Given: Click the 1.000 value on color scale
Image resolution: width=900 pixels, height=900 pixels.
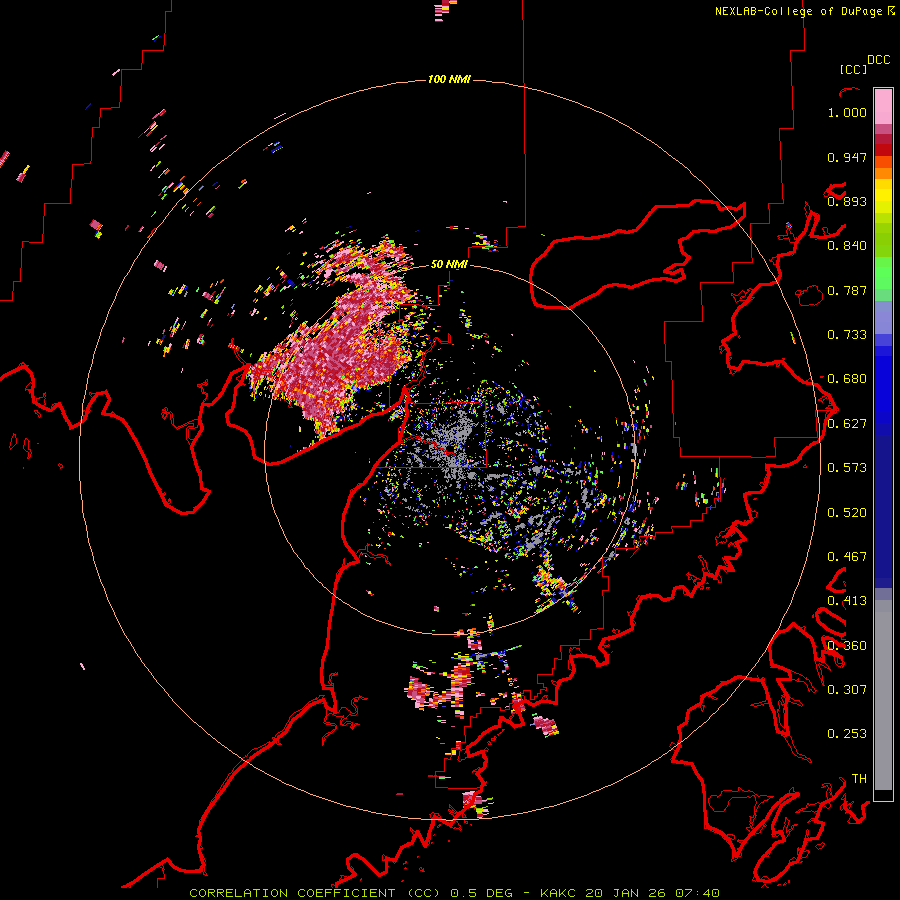Looking at the screenshot, I should click(847, 112).
